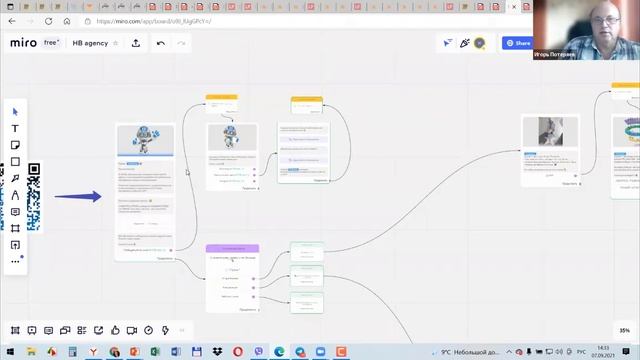Star the HB agency board
640x360 pixels.
click(116, 43)
